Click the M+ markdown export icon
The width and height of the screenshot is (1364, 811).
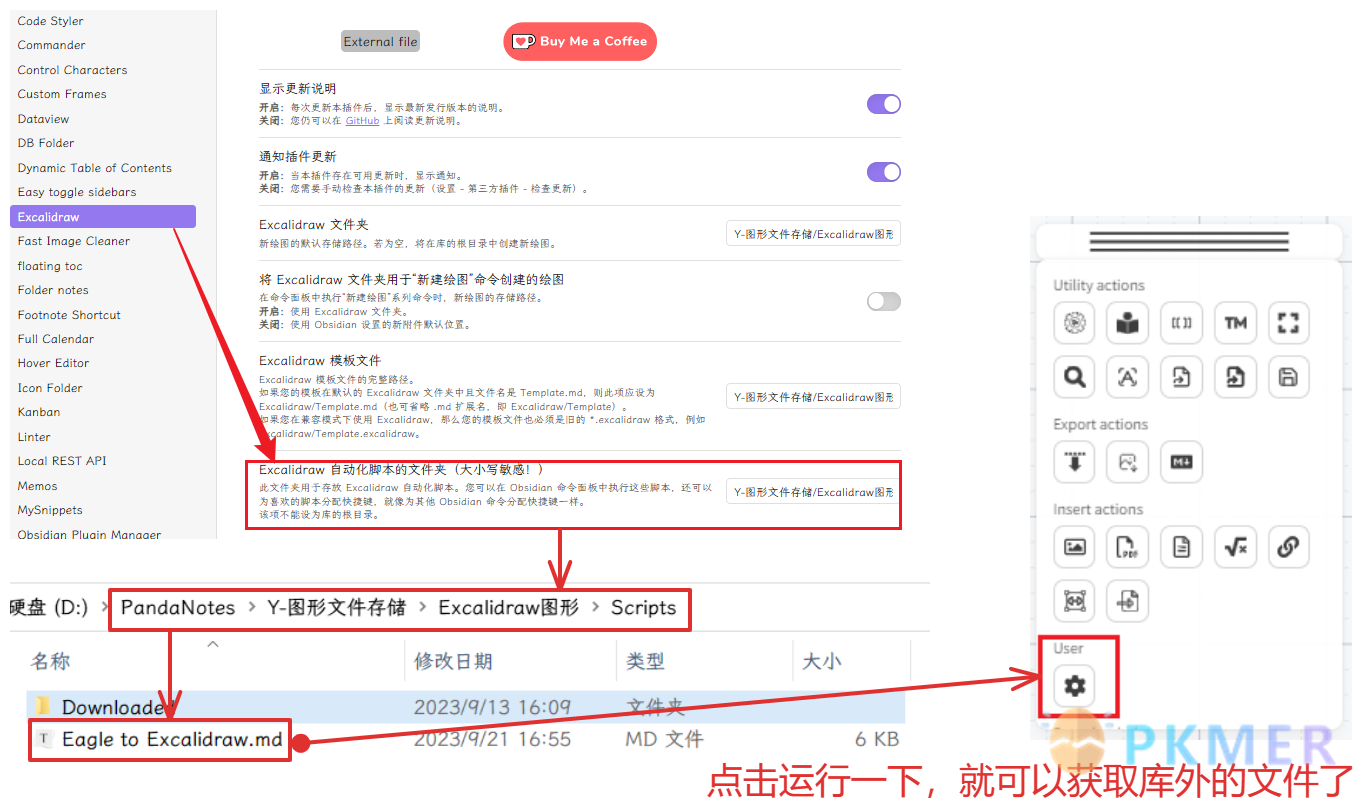tap(1182, 462)
